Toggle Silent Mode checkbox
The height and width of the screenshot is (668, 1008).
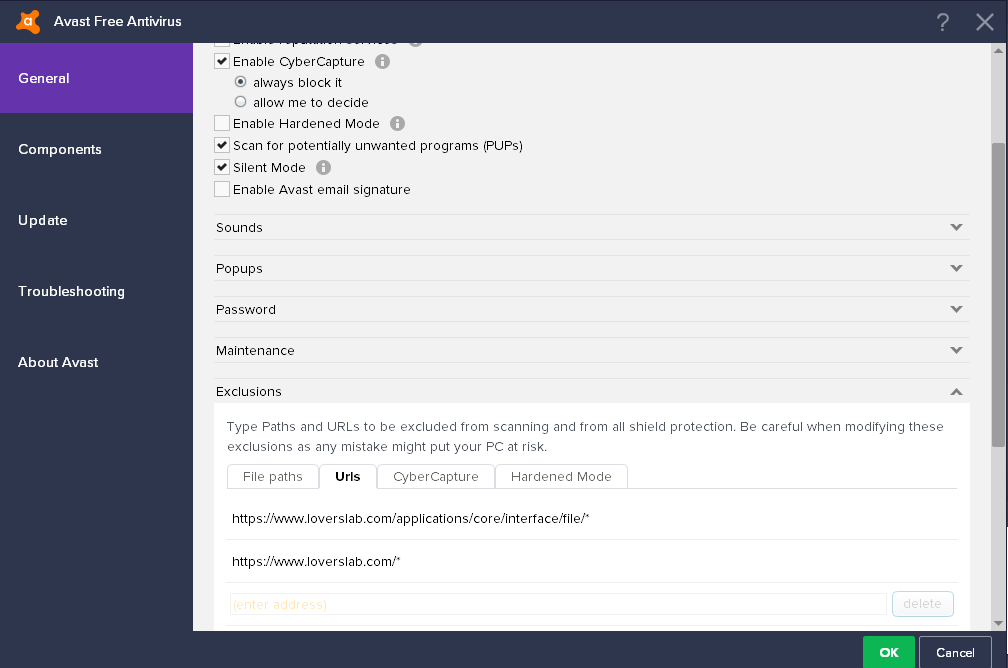coord(222,168)
